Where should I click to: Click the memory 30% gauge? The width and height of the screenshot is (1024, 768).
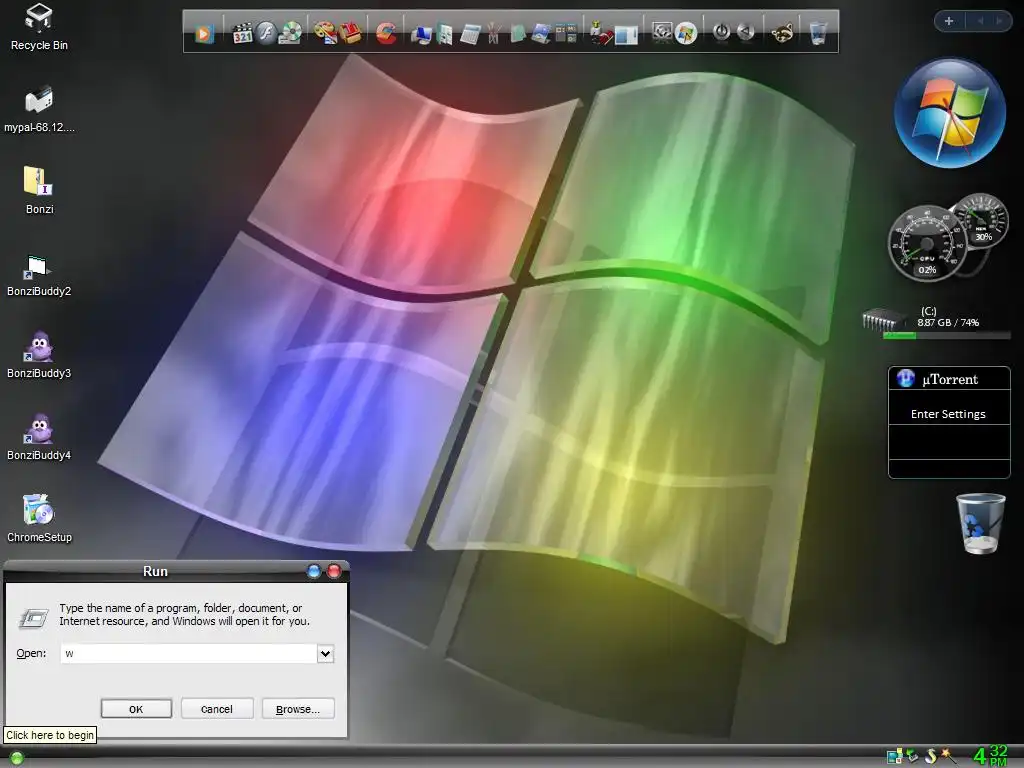coord(982,222)
